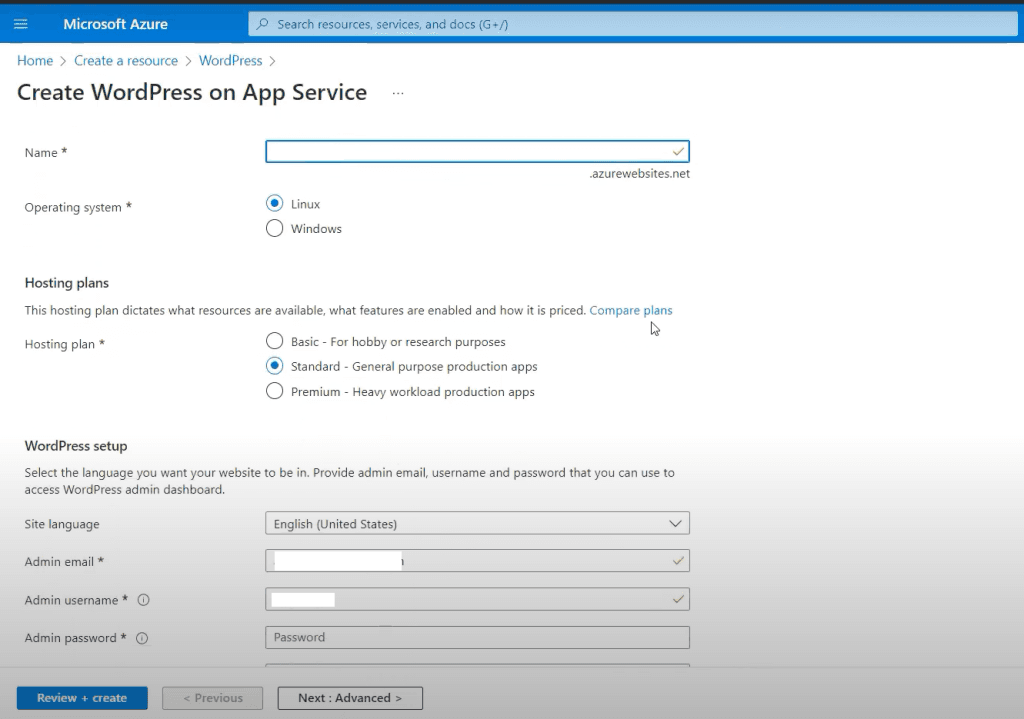Click the .azurewebsites.net suffix text
This screenshot has height=719, width=1024.
pyautogui.click(x=639, y=174)
